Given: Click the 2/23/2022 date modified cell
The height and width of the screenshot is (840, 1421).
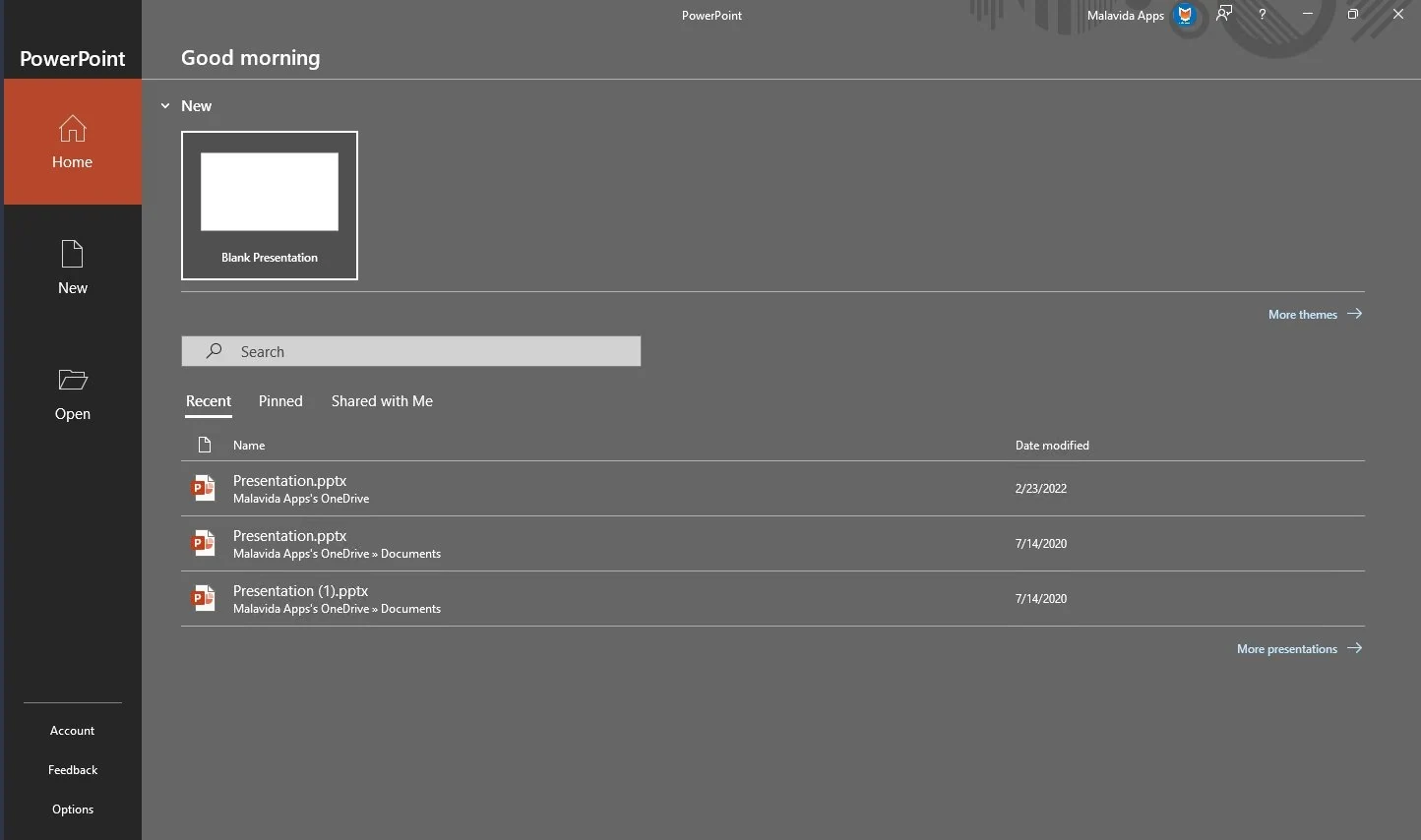Looking at the screenshot, I should [1041, 489].
